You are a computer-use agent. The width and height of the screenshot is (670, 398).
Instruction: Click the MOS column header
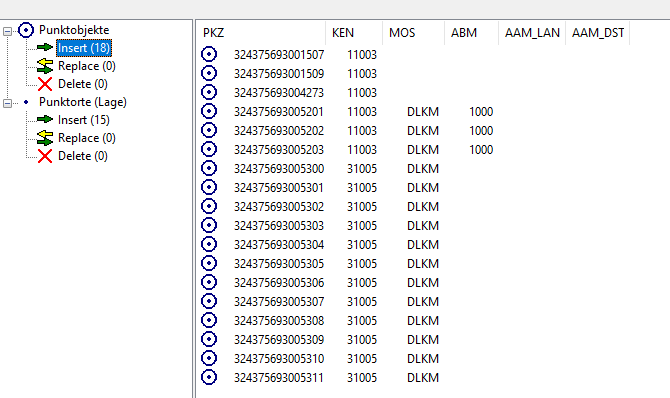(413, 33)
